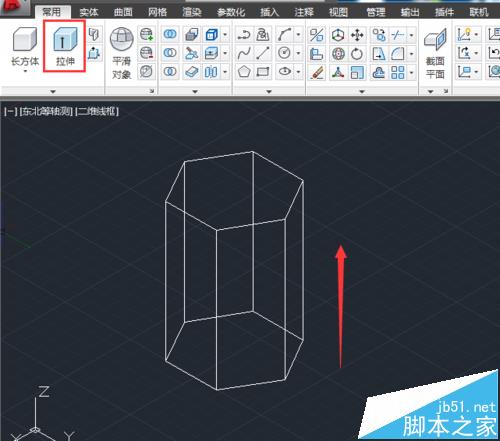The image size is (500, 441).
Task: Select the Subtract solid icon
Action: (x=170, y=53)
